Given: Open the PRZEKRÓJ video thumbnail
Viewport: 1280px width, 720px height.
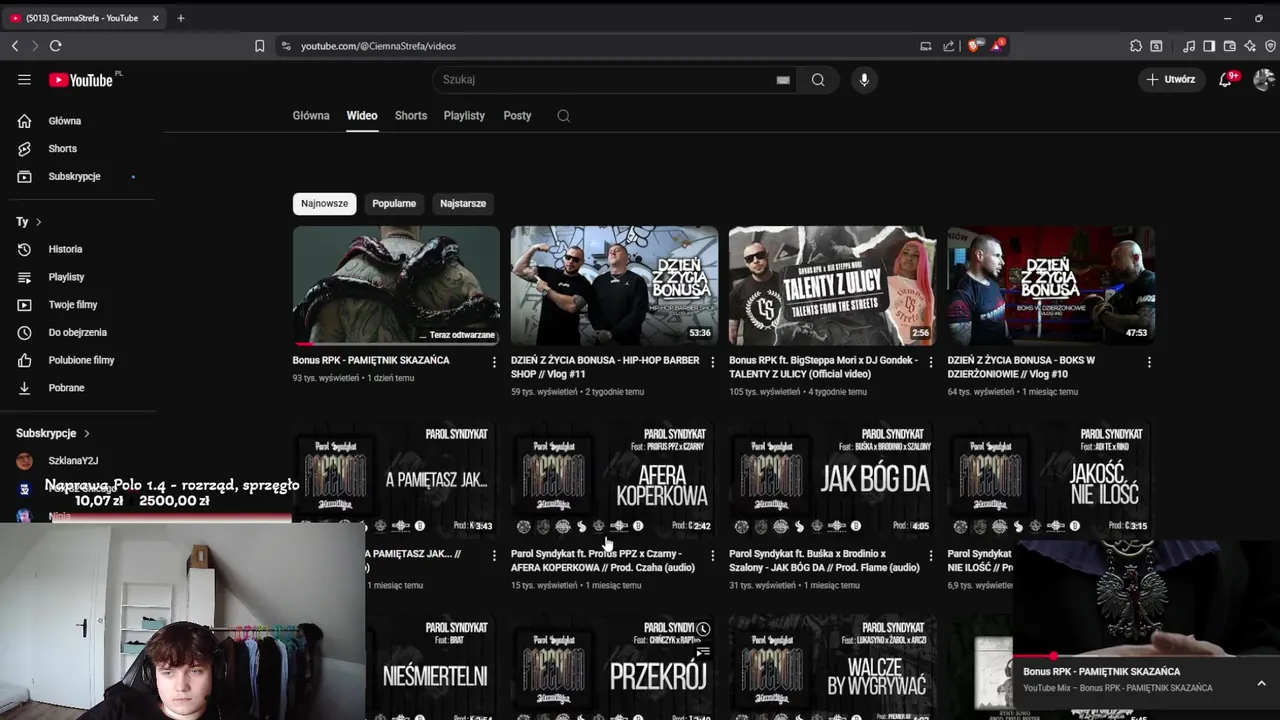Looking at the screenshot, I should 614,667.
